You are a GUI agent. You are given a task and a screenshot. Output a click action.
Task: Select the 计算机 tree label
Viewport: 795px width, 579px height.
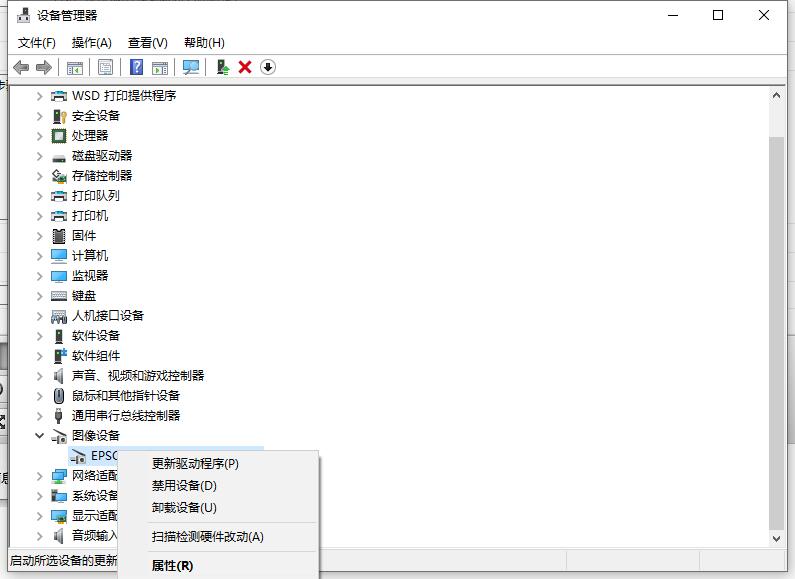pyautogui.click(x=90, y=256)
